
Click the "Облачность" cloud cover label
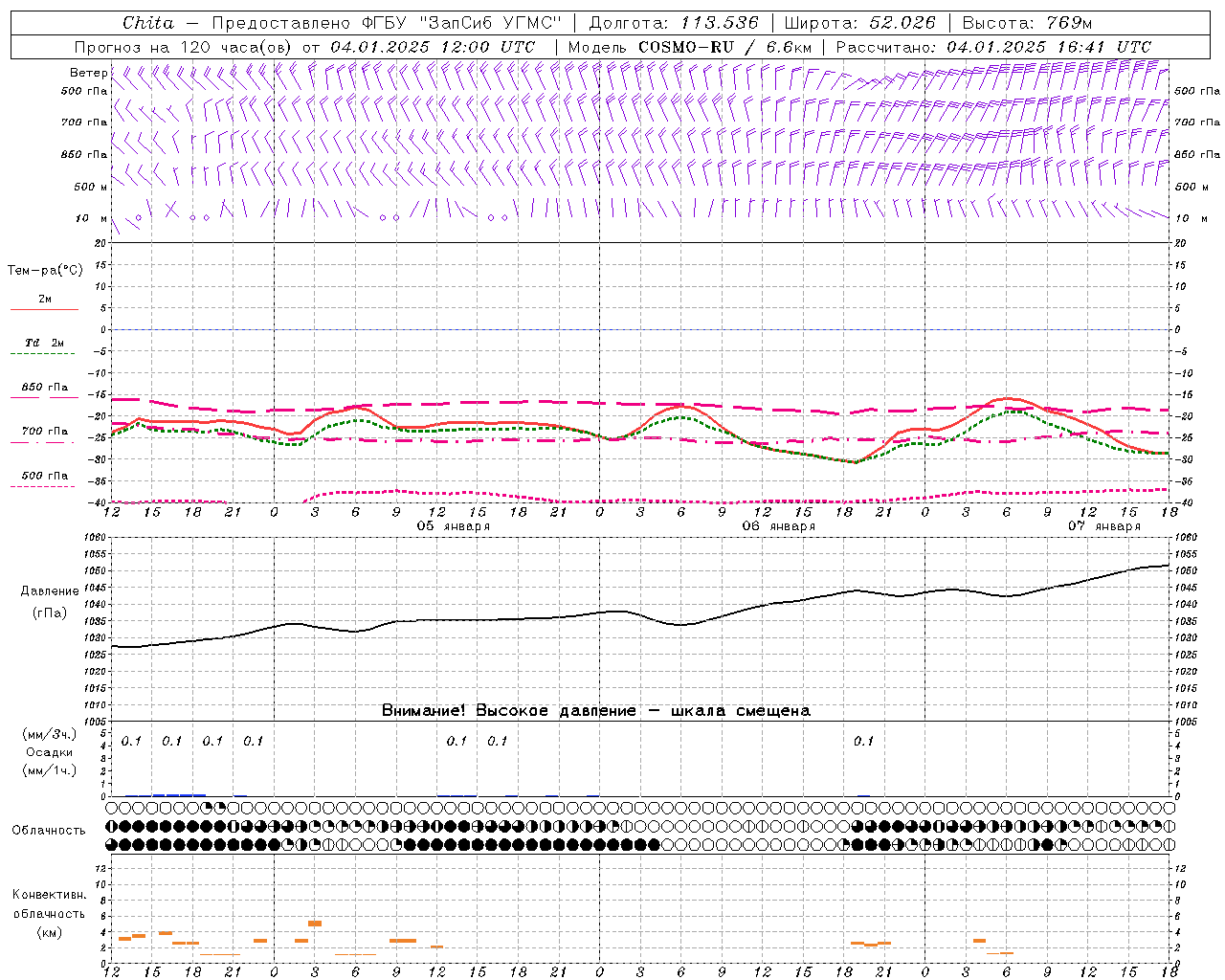[49, 830]
